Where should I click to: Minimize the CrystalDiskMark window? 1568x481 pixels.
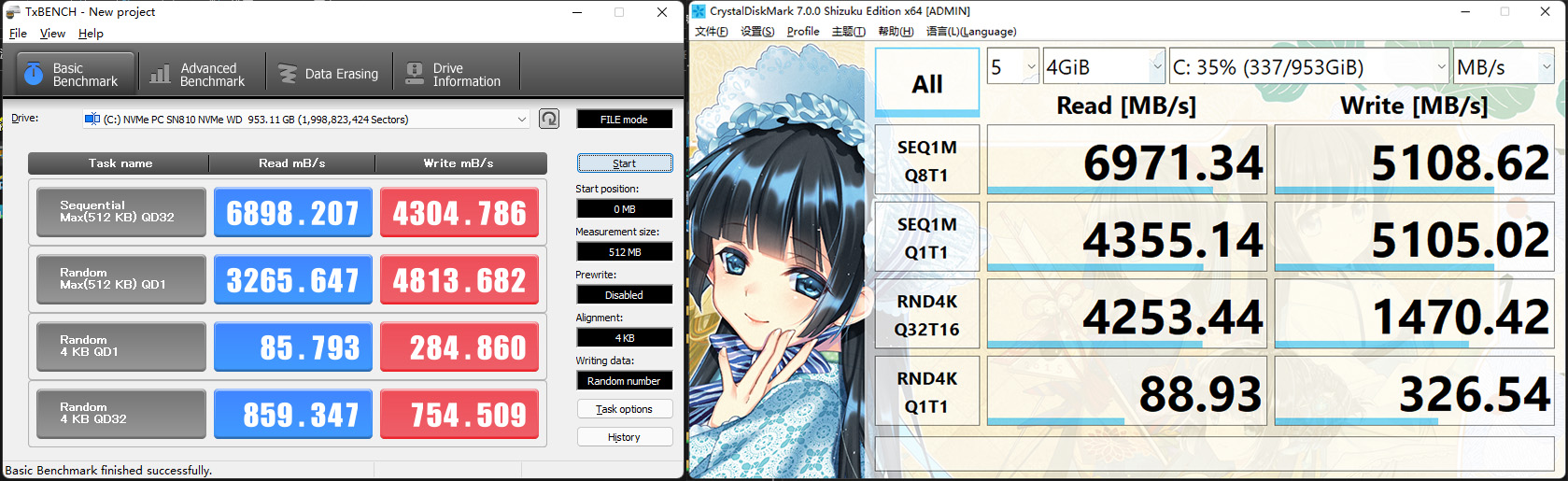1465,11
